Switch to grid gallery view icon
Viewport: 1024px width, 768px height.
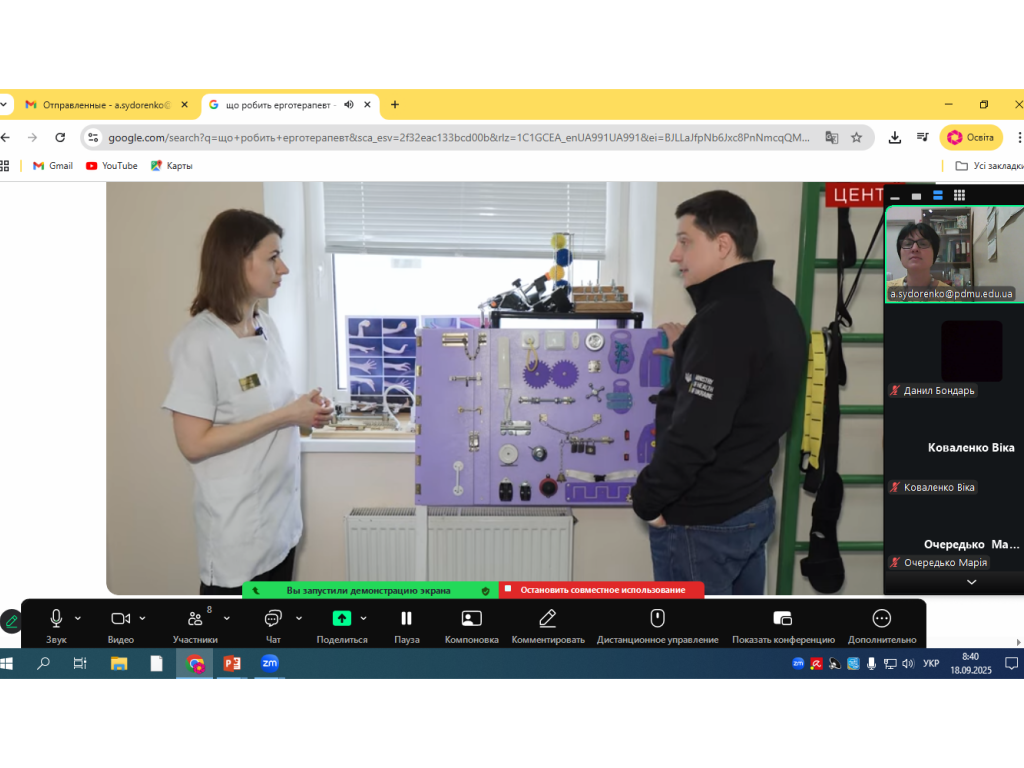[x=959, y=195]
